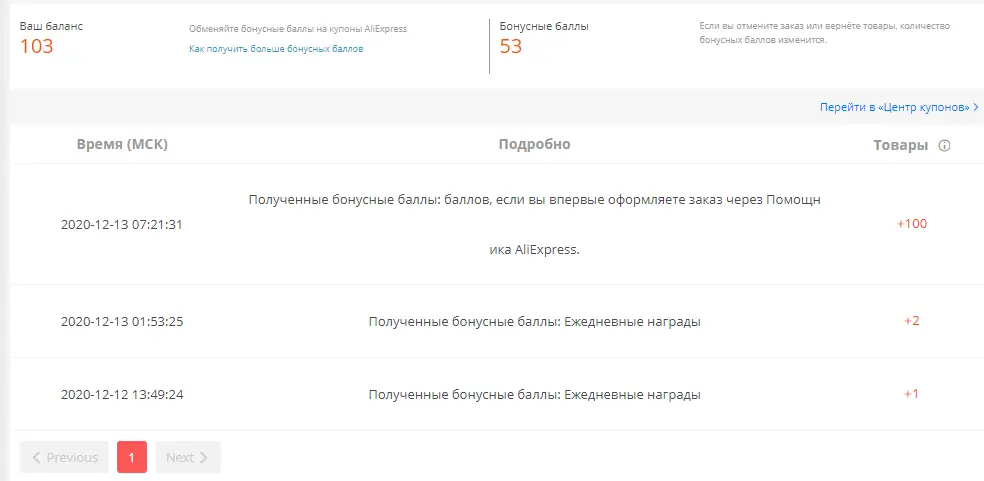Click the +100 points value

coord(912,224)
